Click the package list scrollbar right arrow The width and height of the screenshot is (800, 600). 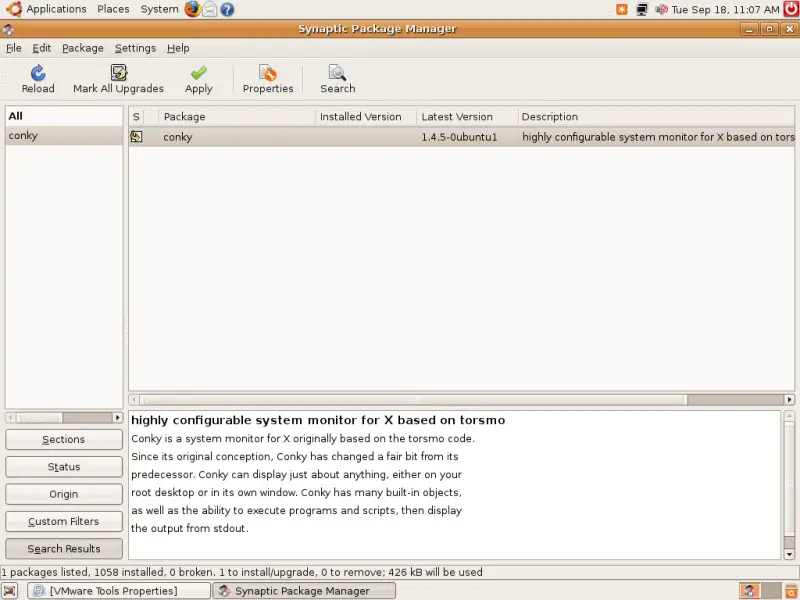click(789, 399)
